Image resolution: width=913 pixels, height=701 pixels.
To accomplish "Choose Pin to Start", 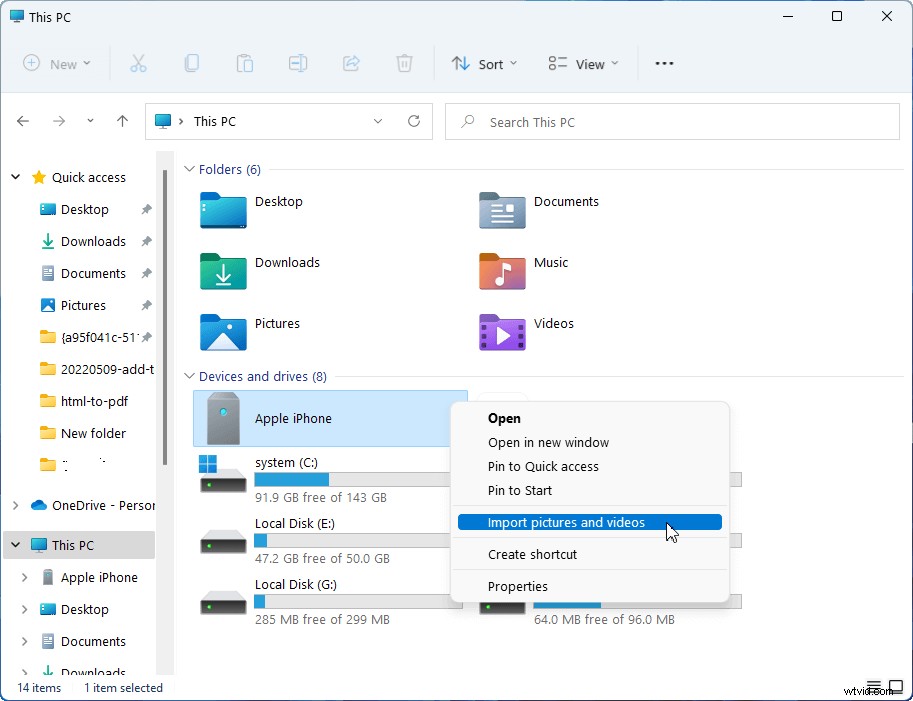I will coord(589,490).
